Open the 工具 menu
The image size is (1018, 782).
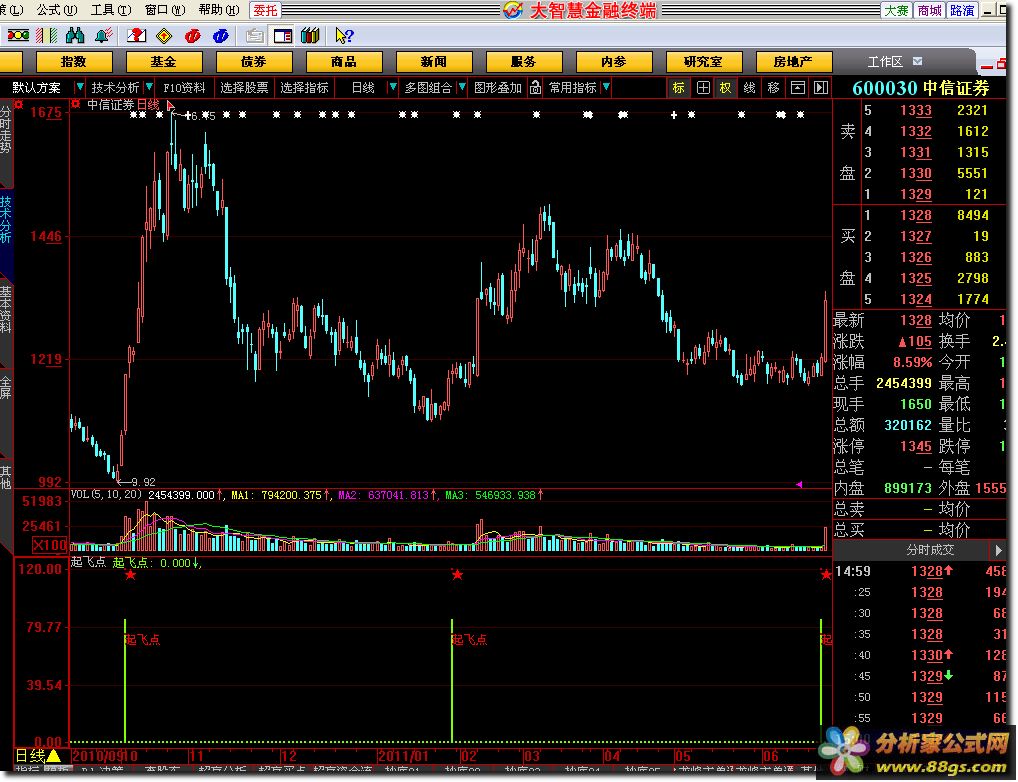click(110, 10)
